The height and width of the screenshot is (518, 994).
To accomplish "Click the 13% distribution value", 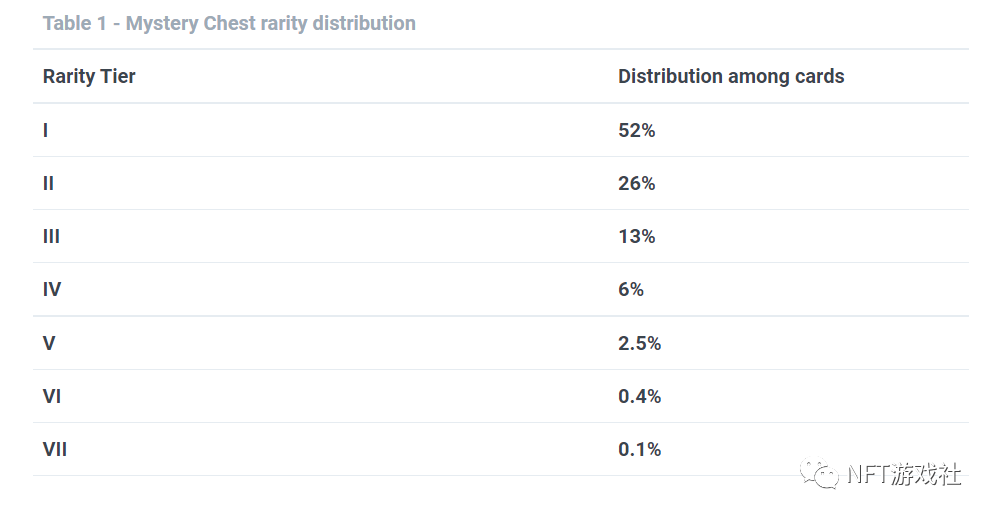I will point(636,236).
